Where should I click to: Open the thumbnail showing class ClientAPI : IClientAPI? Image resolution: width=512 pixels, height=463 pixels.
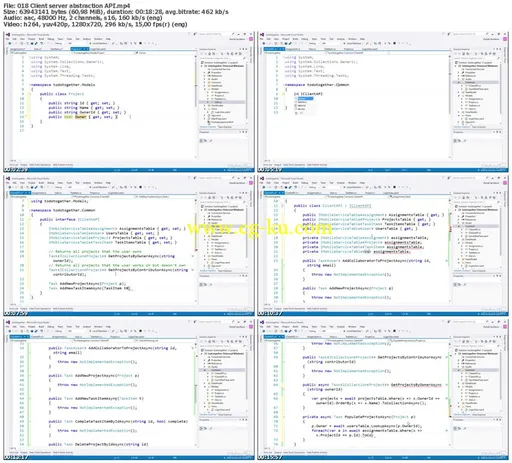383,246
